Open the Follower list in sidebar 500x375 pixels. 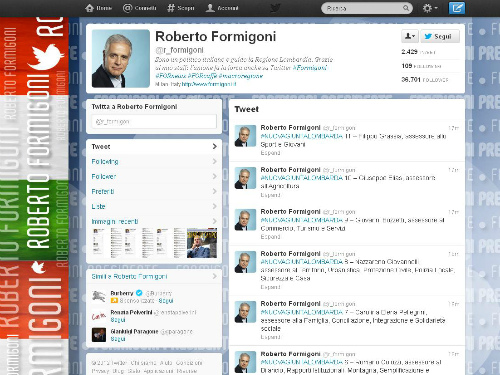154,177
